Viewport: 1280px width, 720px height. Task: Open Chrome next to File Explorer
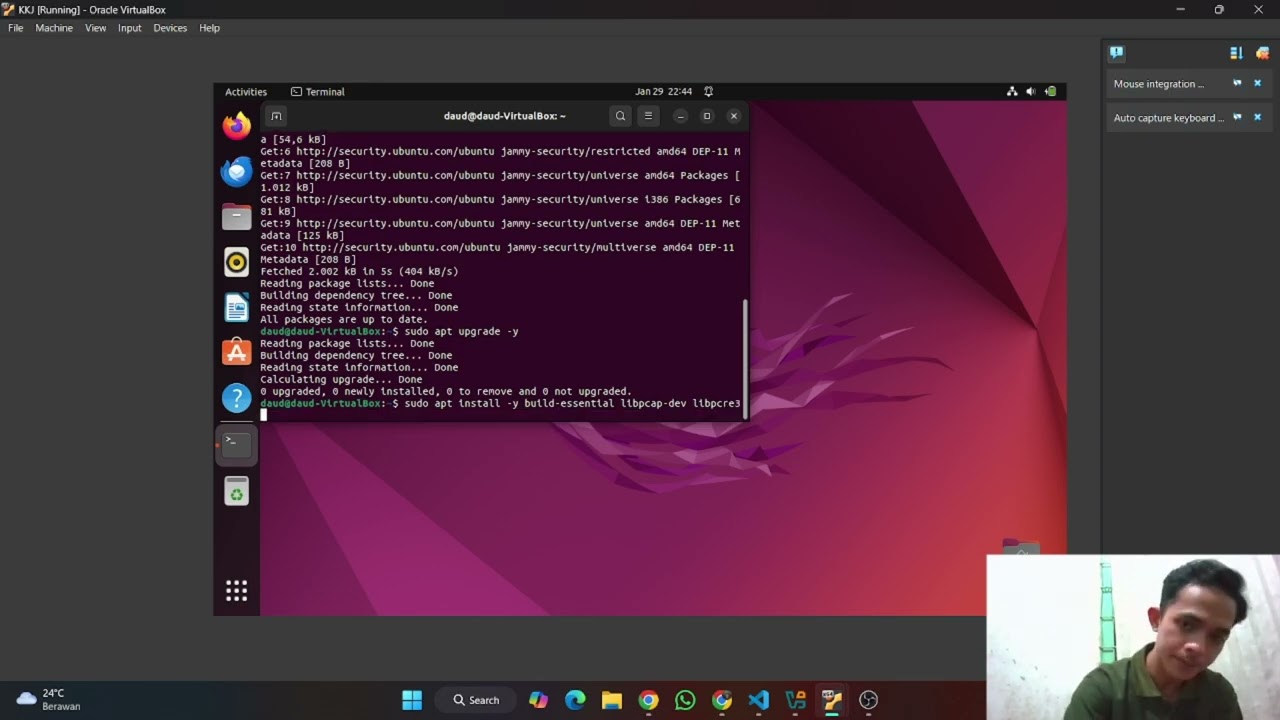click(x=648, y=700)
